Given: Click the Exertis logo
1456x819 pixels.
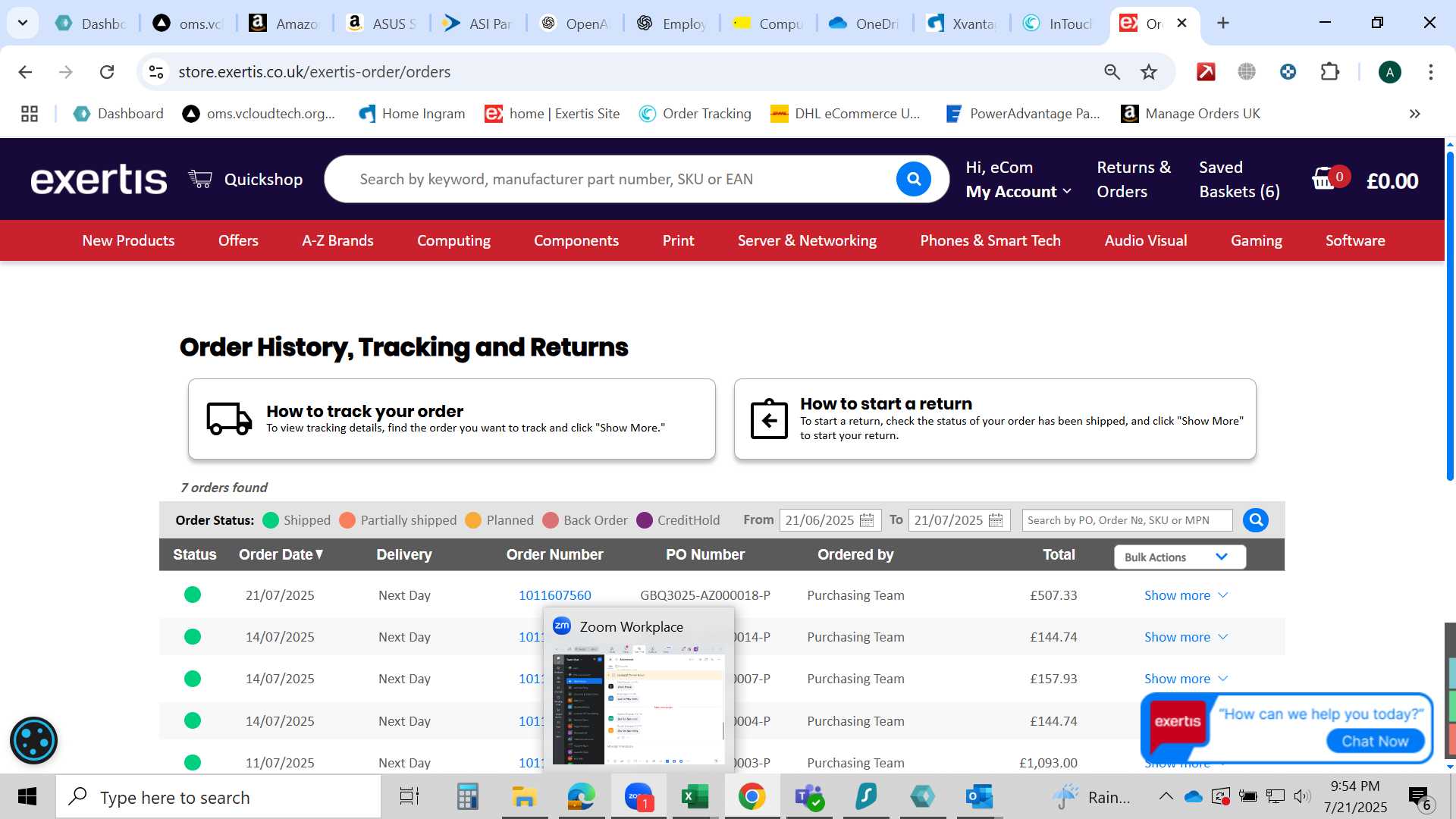Looking at the screenshot, I should pyautogui.click(x=99, y=180).
